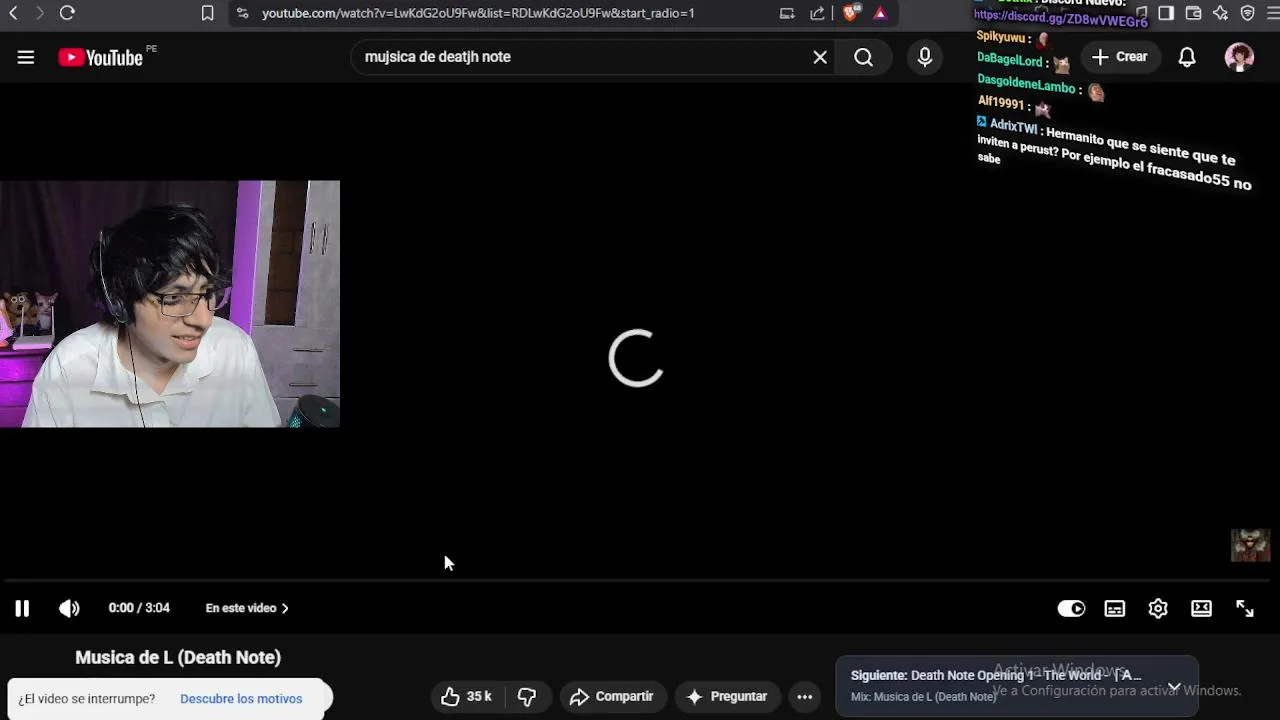Open account avatar menu

pos(1240,57)
